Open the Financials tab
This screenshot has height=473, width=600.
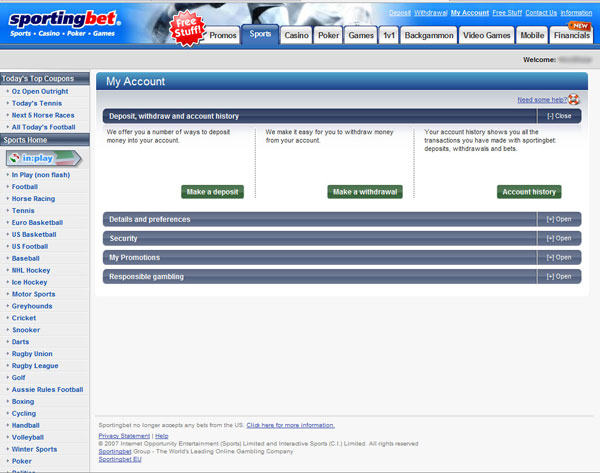point(571,35)
